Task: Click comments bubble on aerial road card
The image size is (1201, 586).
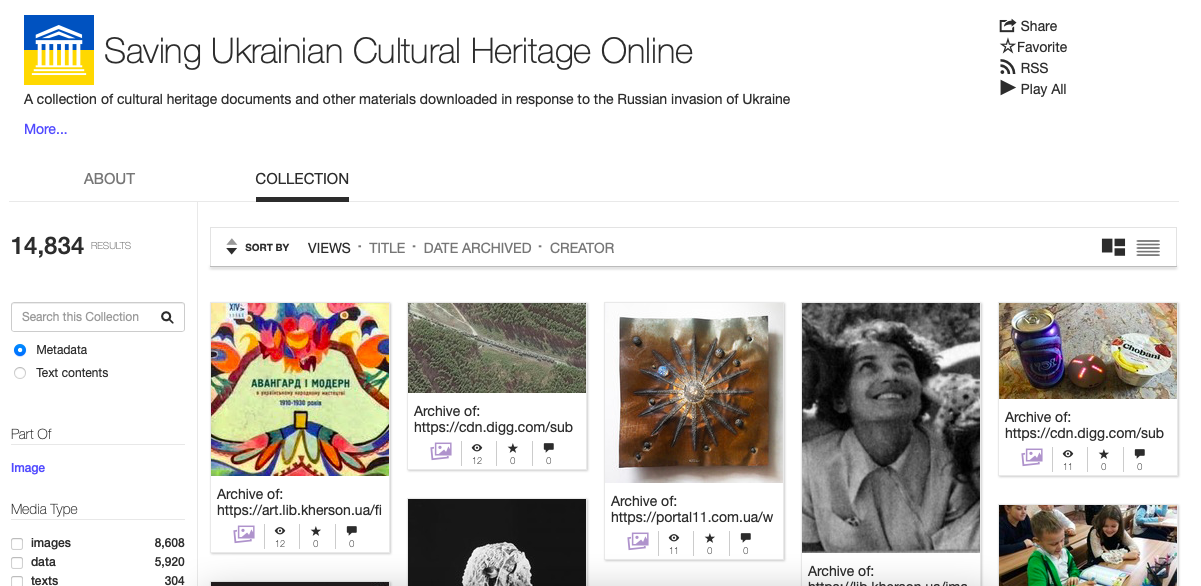Action: (x=548, y=448)
